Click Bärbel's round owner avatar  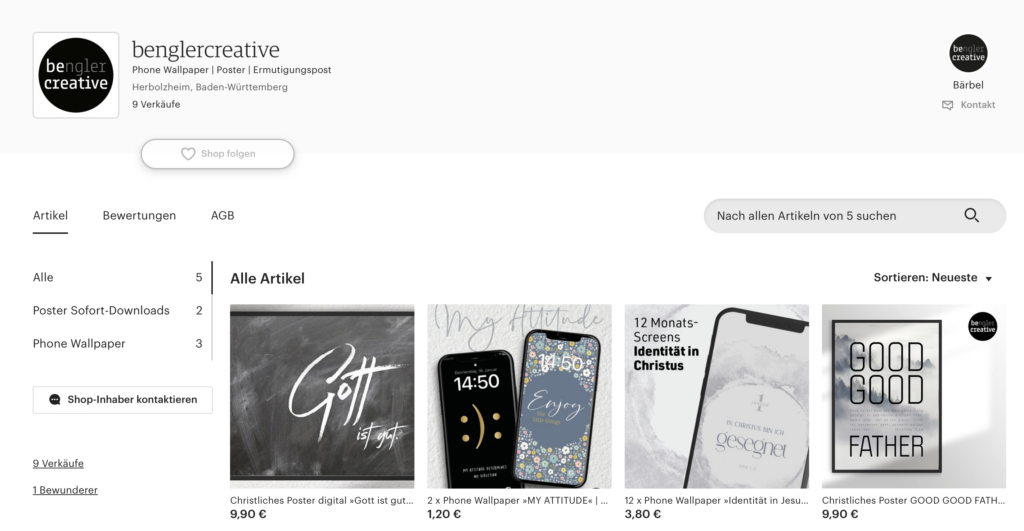coord(968,54)
